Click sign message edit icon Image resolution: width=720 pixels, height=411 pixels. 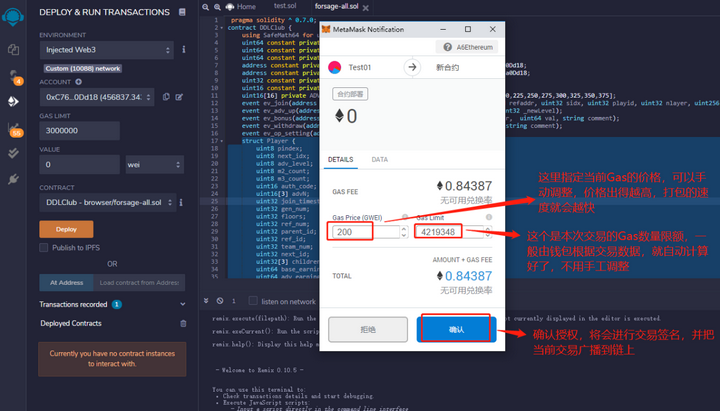point(179,97)
